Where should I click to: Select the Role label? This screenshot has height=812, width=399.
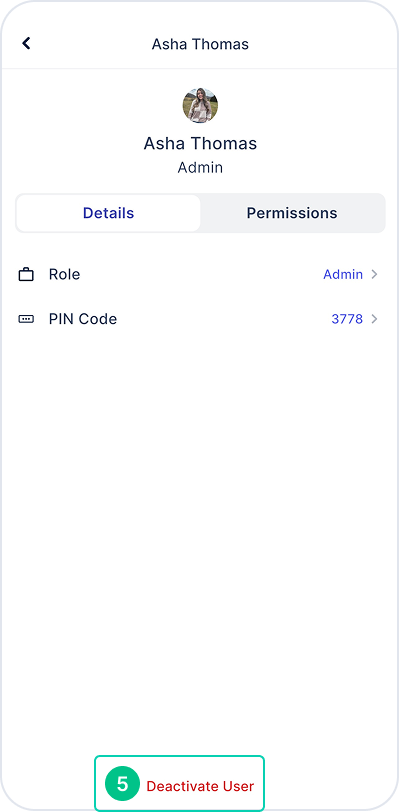click(64, 274)
